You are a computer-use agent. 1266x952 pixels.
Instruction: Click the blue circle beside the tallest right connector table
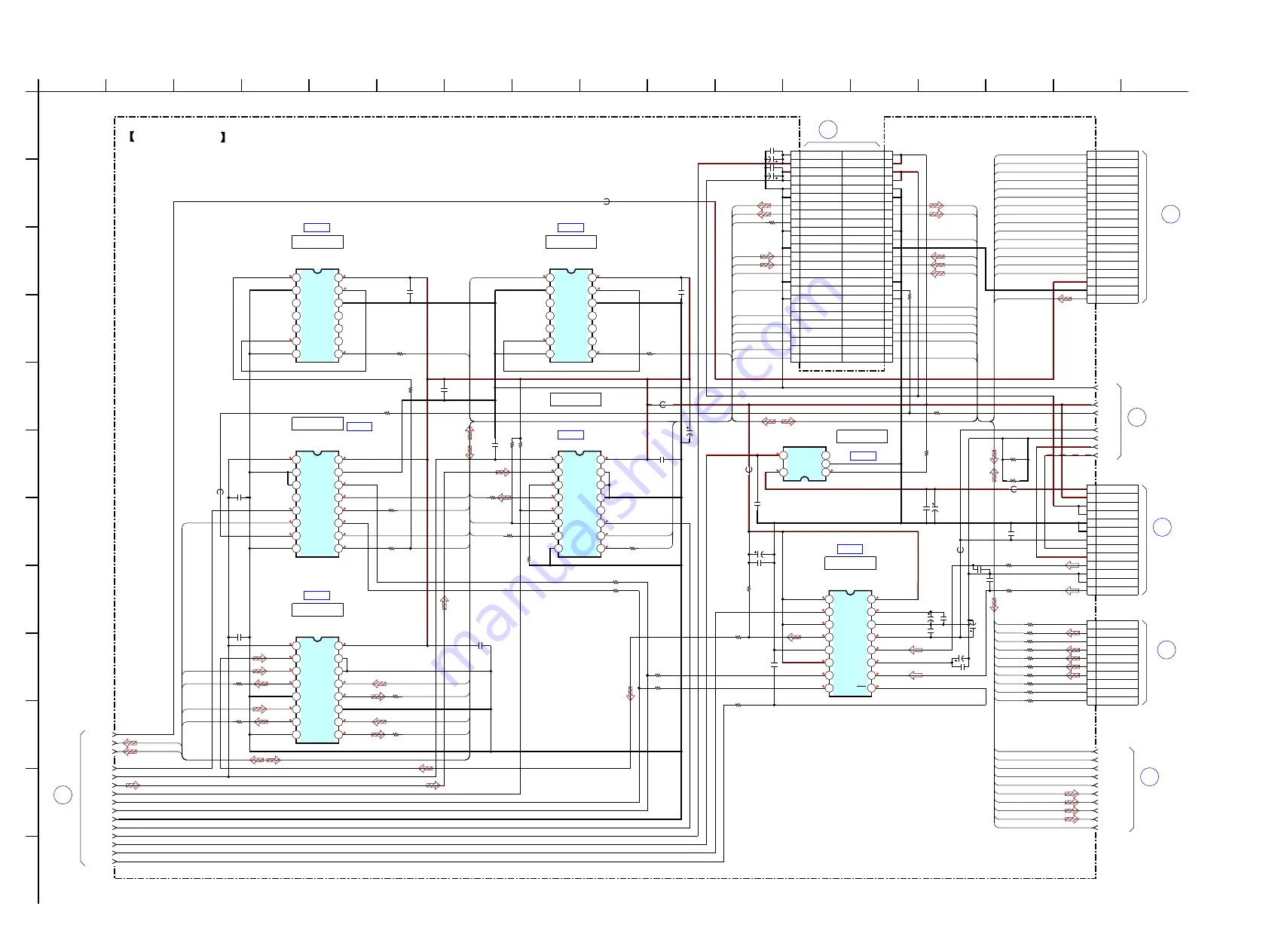coord(1170,214)
